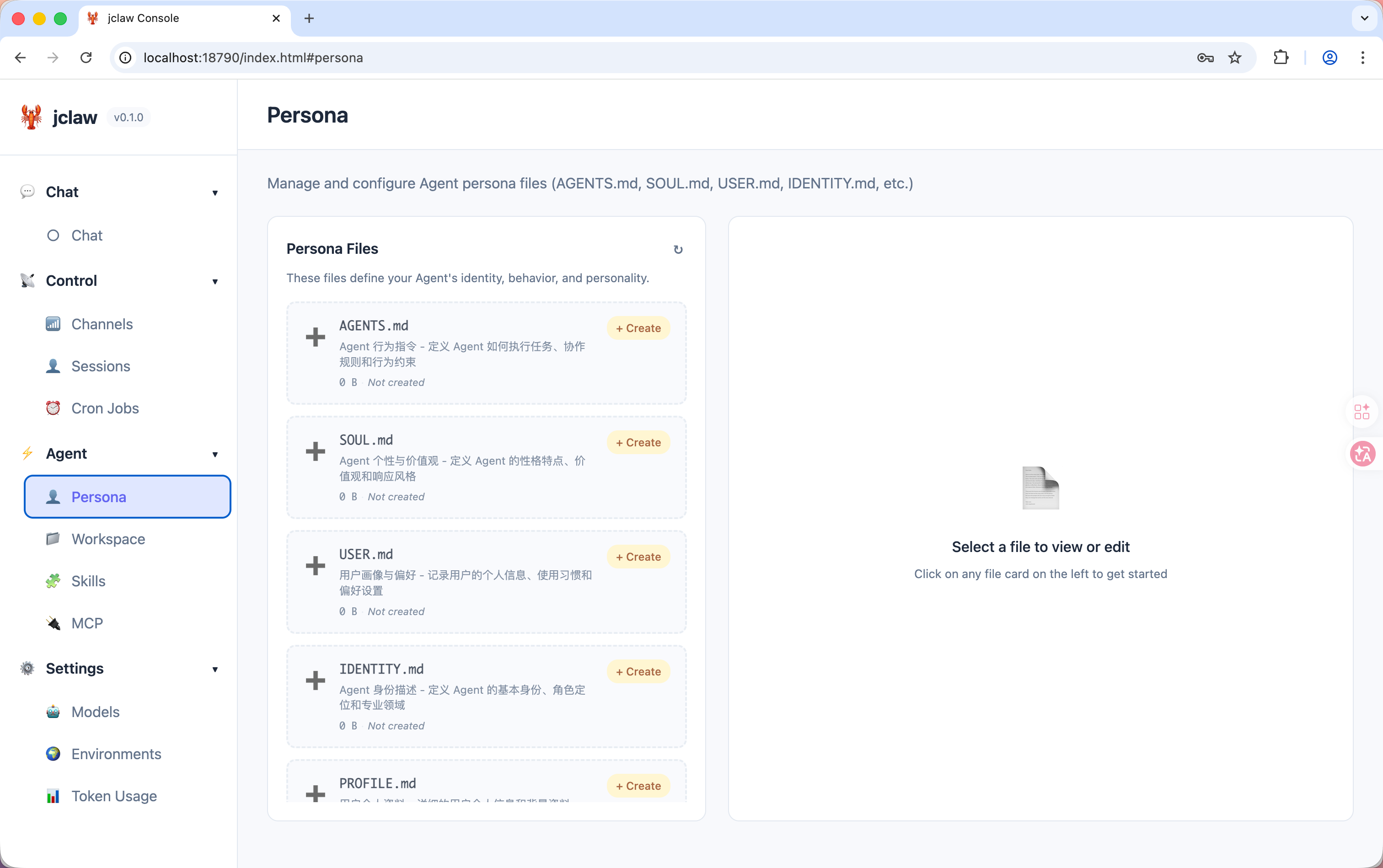1383x868 pixels.
Task: Open Sessions from the sidebar
Action: pyautogui.click(x=128, y=366)
